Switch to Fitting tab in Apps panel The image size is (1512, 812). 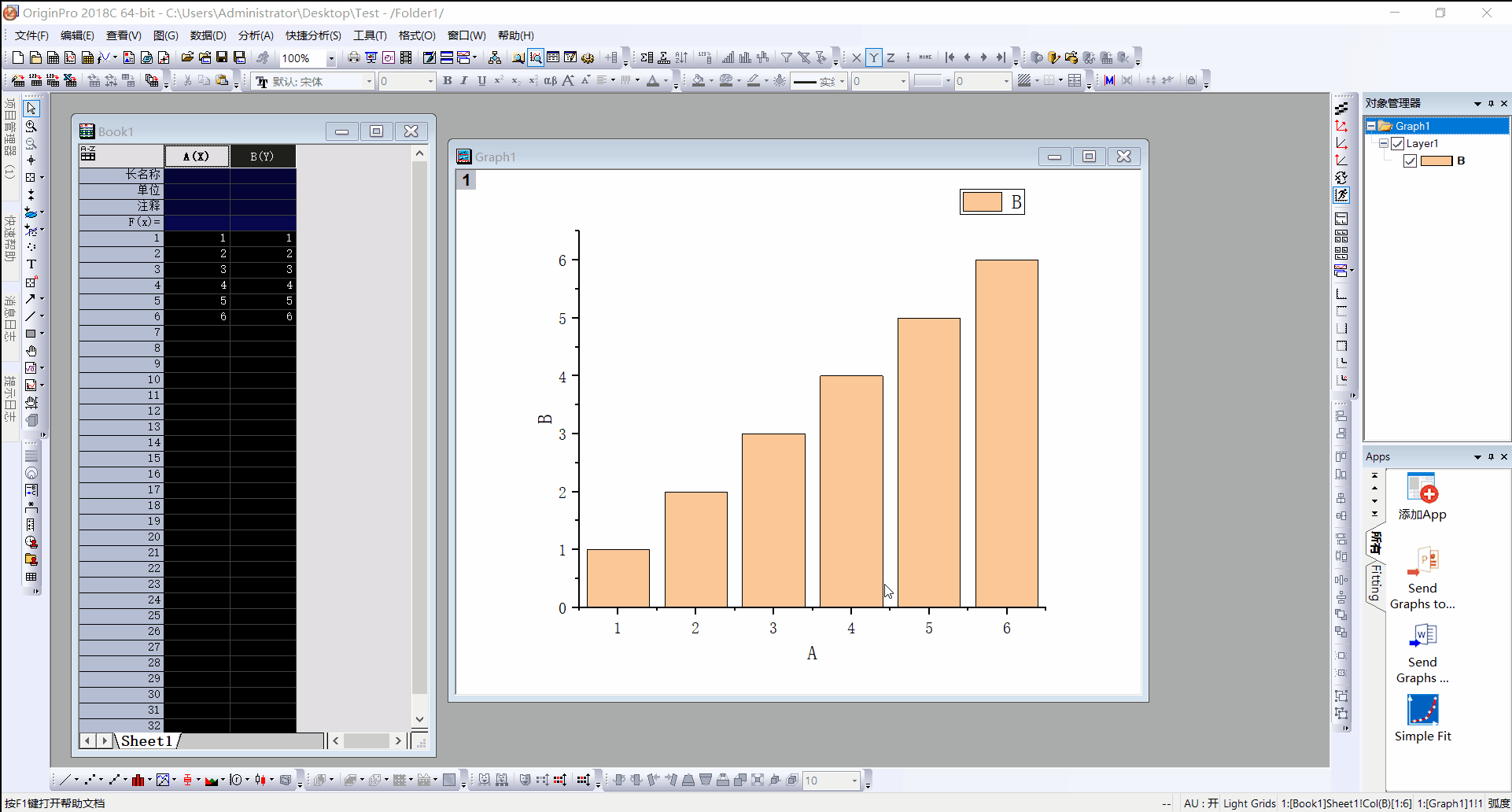point(1375,583)
